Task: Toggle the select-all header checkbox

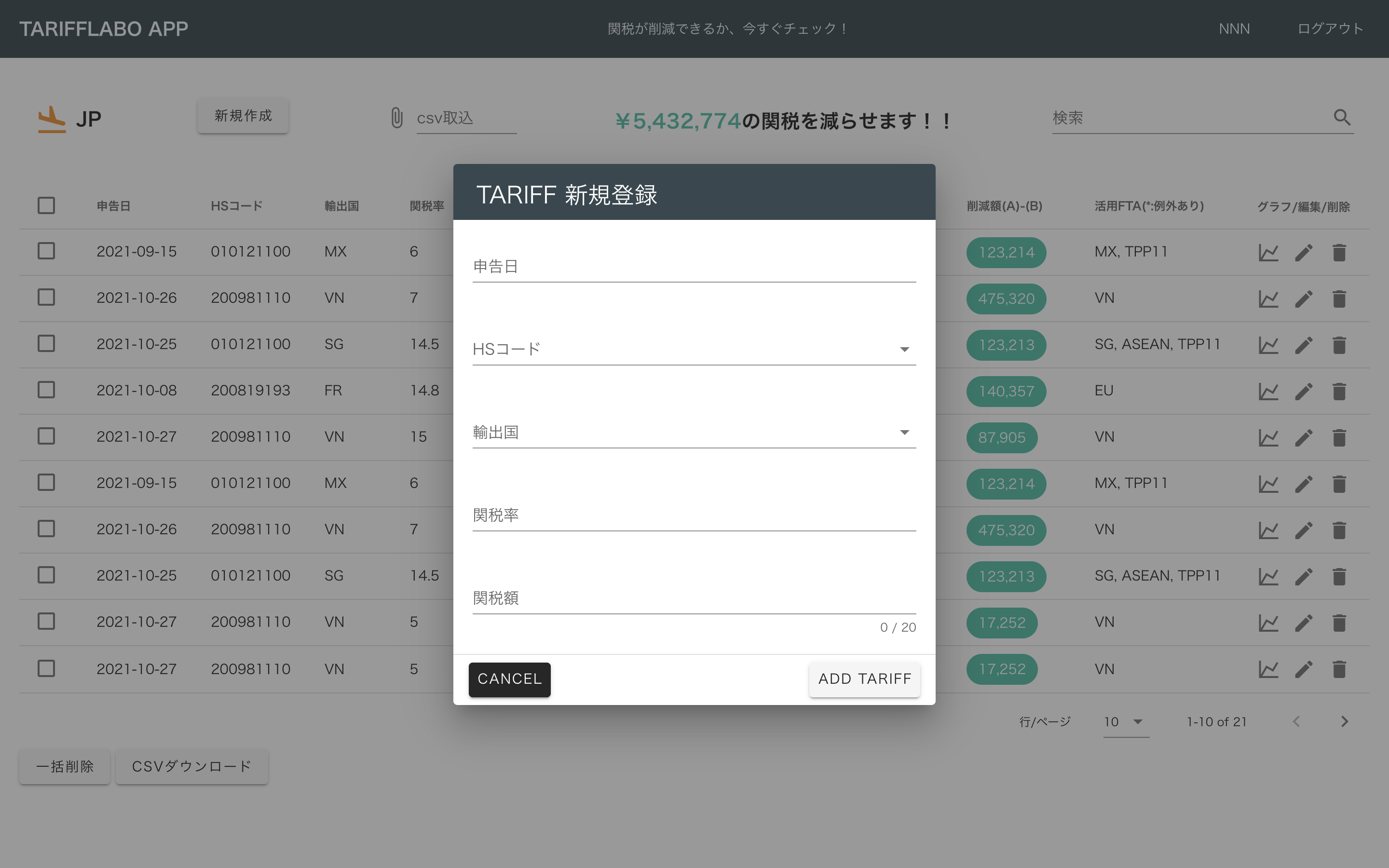Action: coord(46,205)
